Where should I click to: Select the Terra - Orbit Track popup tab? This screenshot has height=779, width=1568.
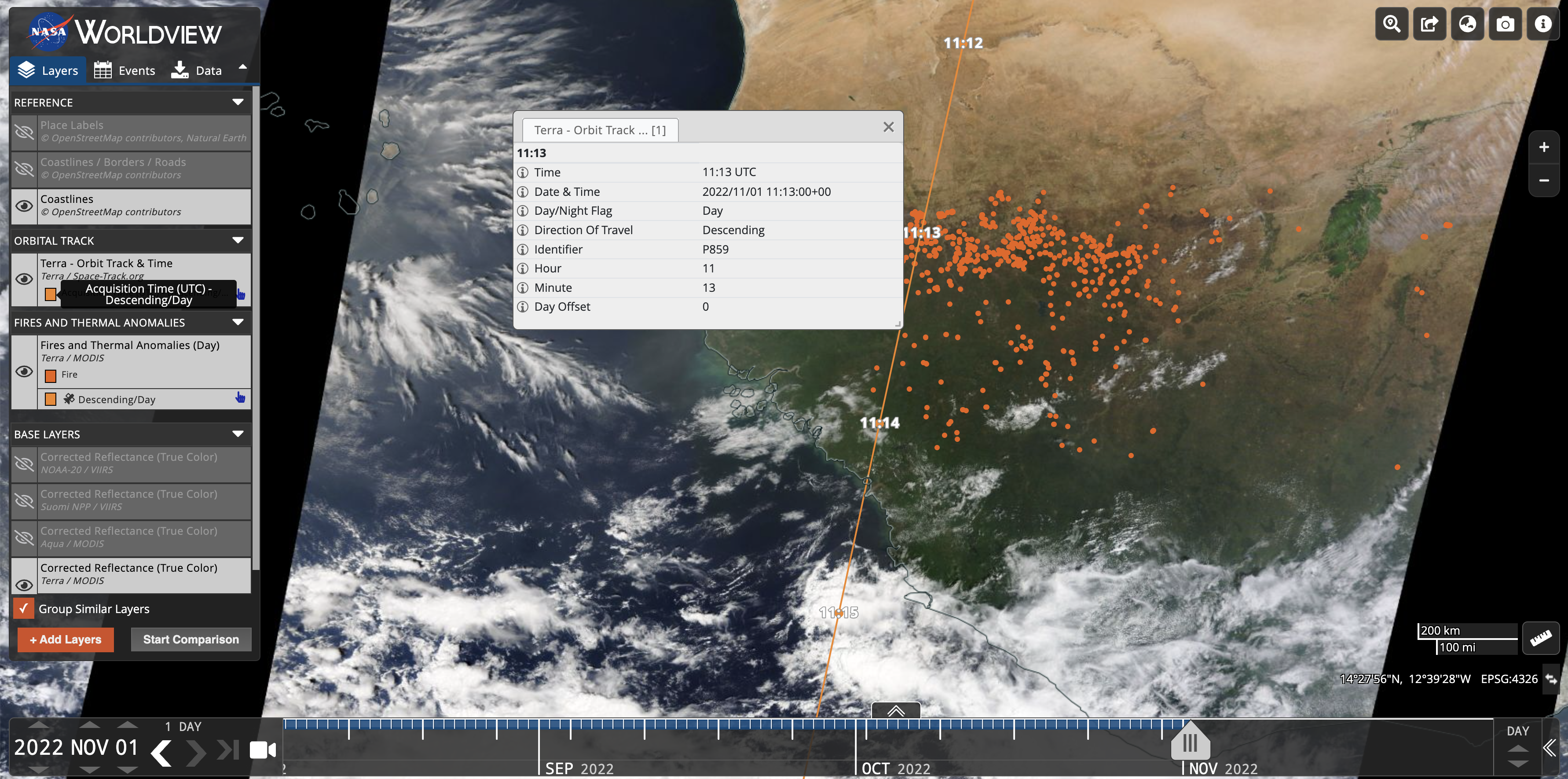(x=600, y=130)
